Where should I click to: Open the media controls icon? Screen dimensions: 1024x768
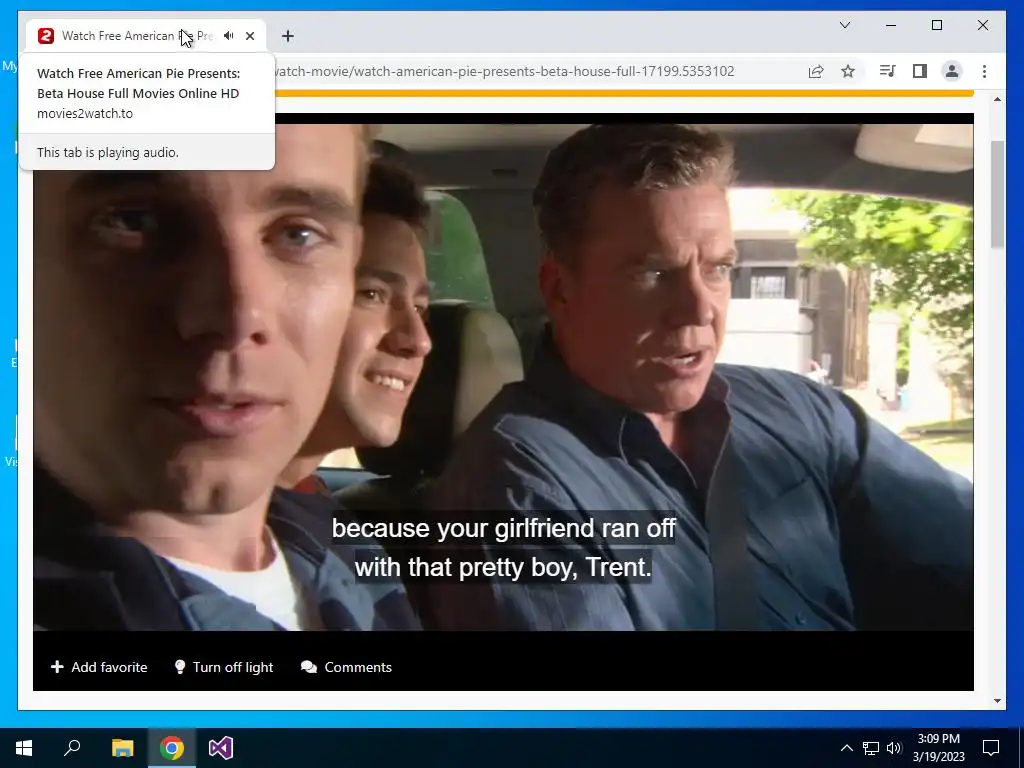pyautogui.click(x=887, y=71)
